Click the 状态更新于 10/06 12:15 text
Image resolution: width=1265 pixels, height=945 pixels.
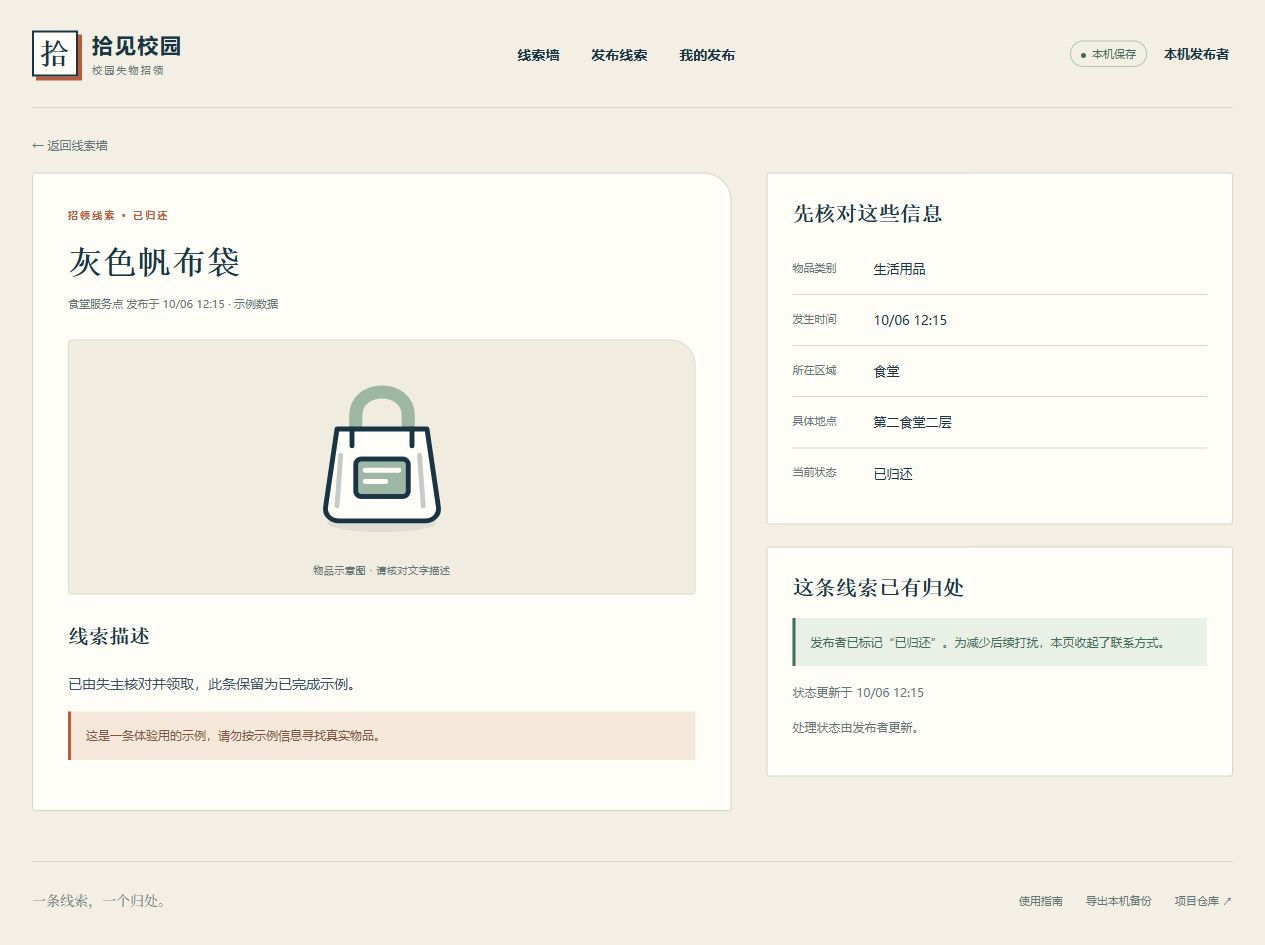click(858, 693)
